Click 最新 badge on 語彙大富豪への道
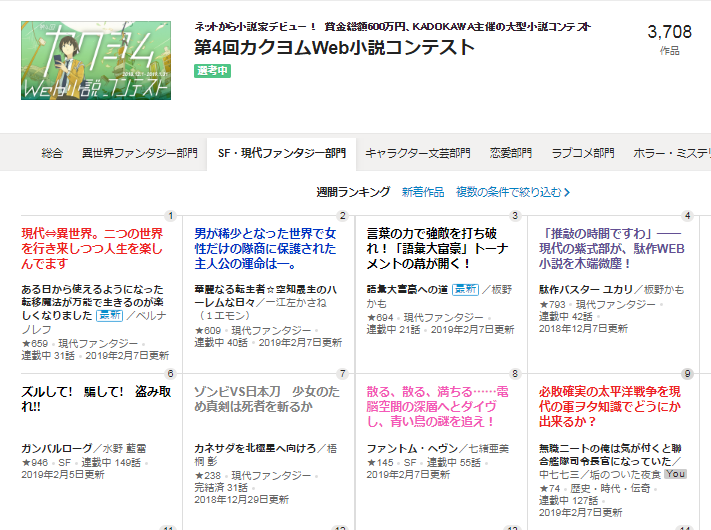This screenshot has width=711, height=530. coord(465,289)
